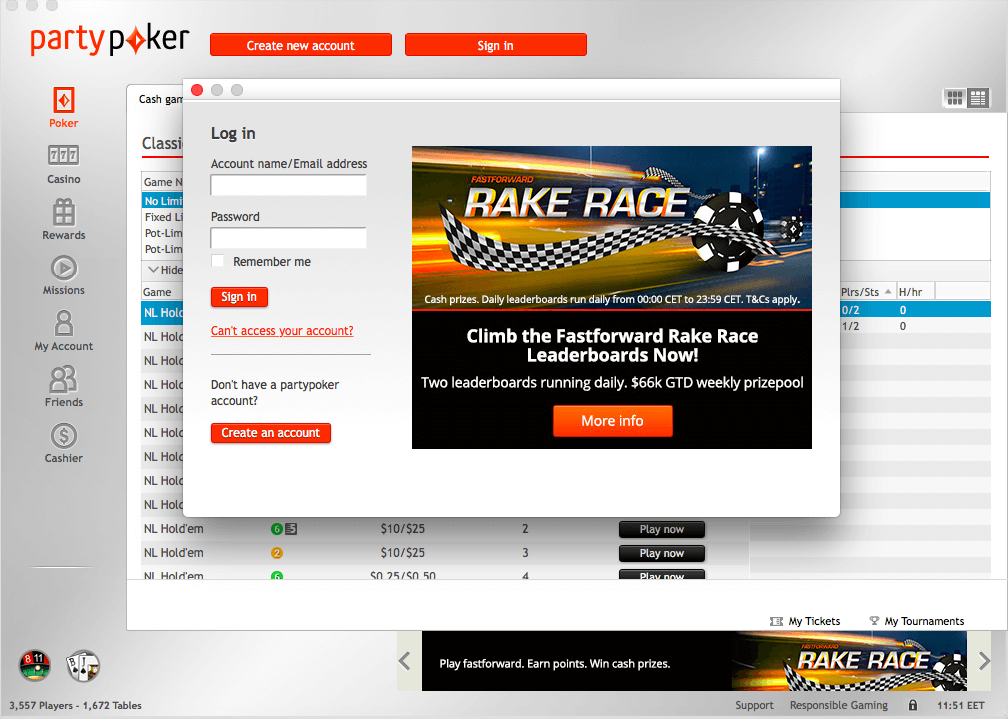Viewport: 1008px width, 719px height.
Task: Click Create new account in the header
Action: click(x=301, y=45)
